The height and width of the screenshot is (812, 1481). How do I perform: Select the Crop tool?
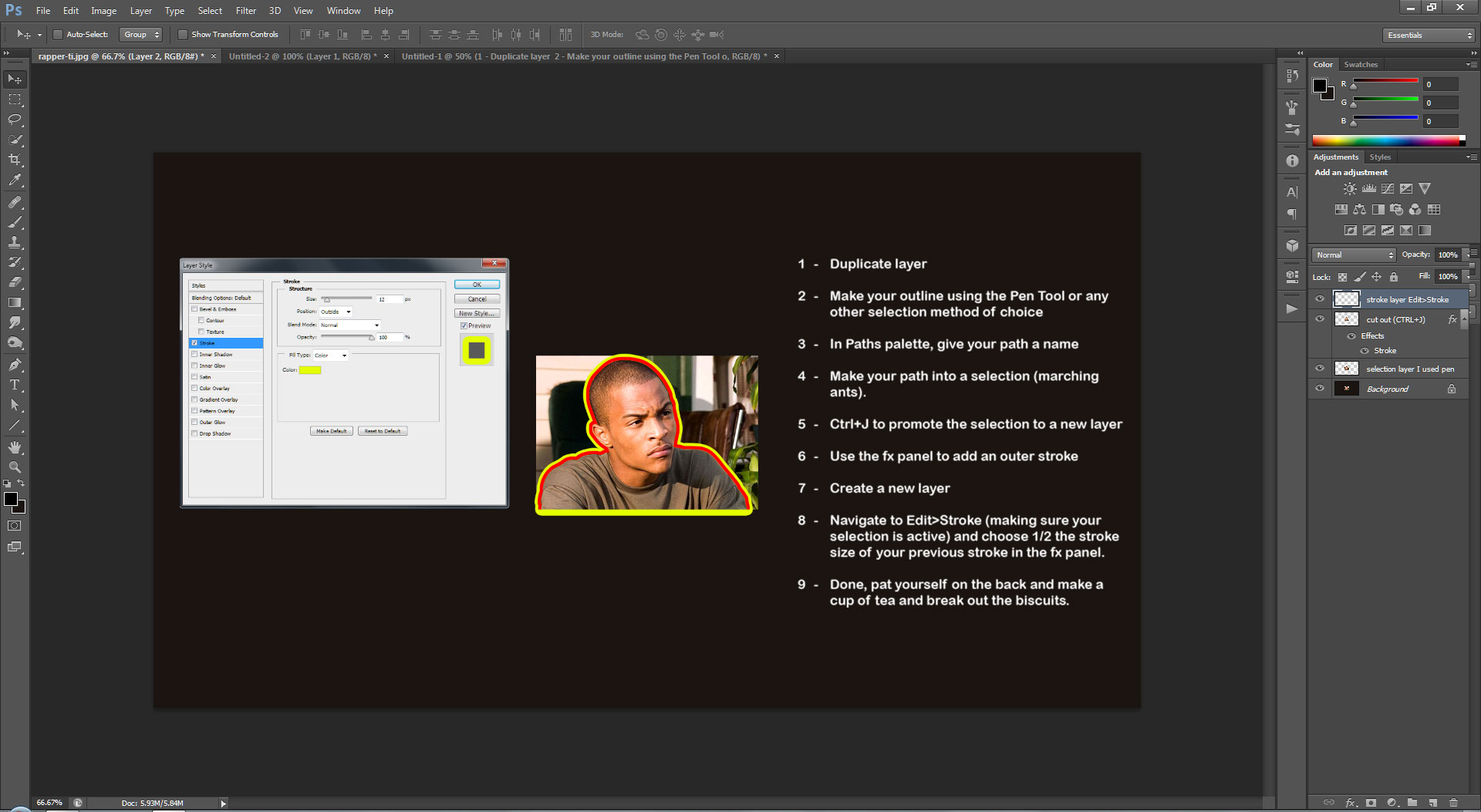(x=15, y=160)
